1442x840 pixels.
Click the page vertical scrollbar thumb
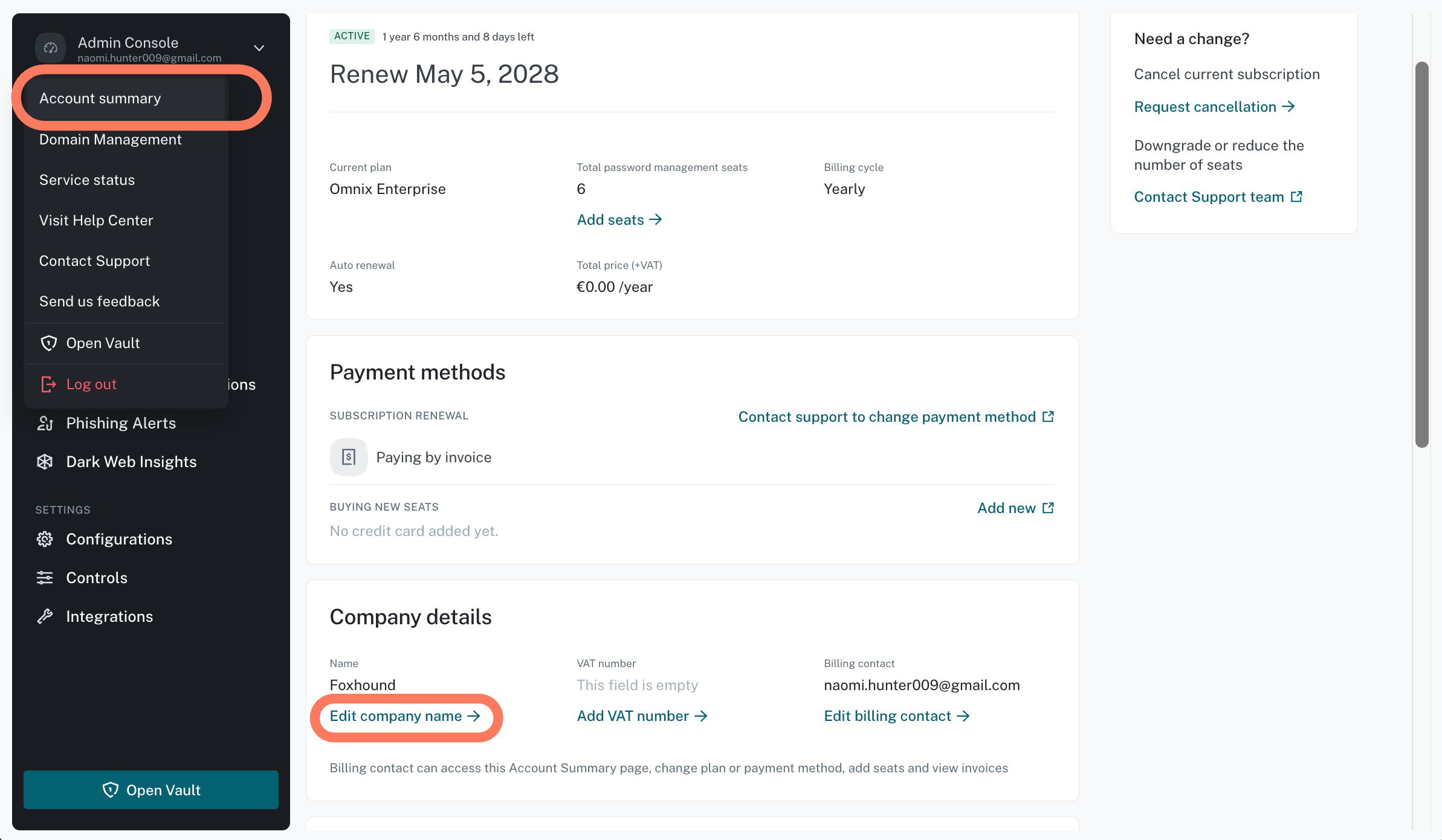point(1422,254)
